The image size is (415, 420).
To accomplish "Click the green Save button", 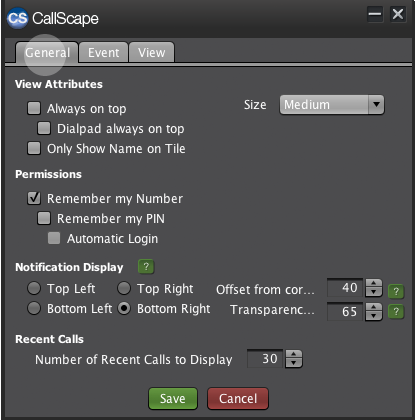I will (x=173, y=398).
